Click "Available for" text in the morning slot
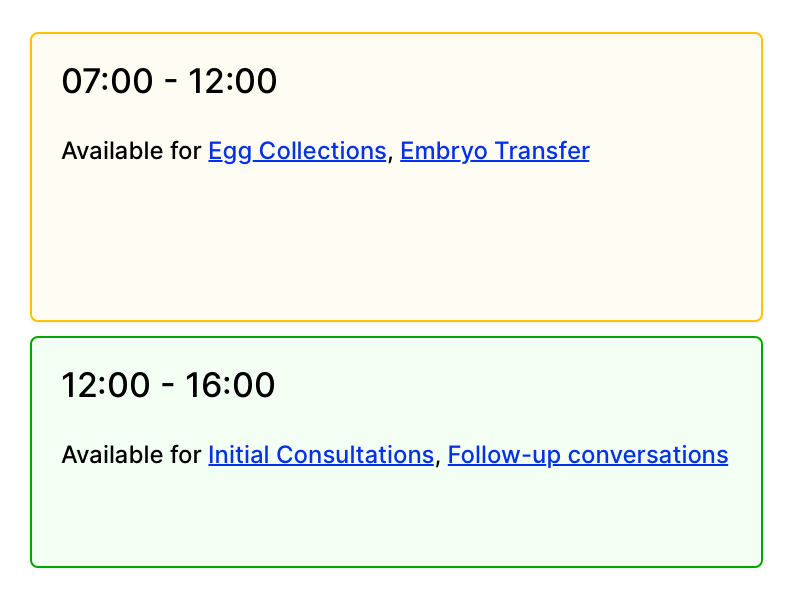Viewport: 800px width, 600px height. tap(131, 151)
